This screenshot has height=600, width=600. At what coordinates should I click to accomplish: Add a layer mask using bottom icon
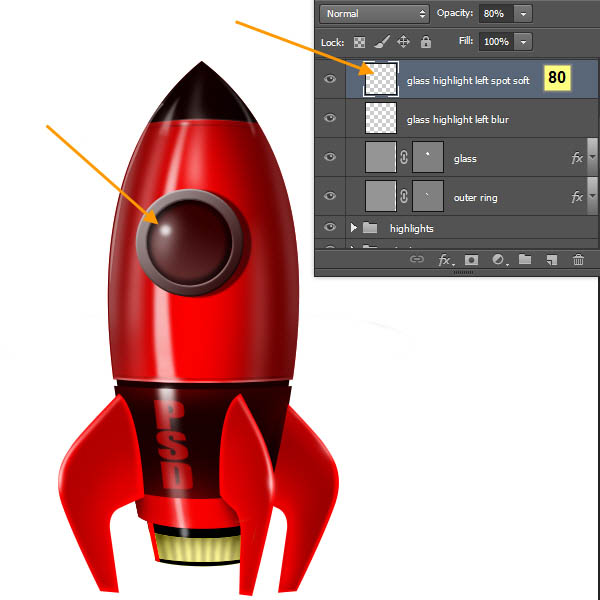point(471,260)
